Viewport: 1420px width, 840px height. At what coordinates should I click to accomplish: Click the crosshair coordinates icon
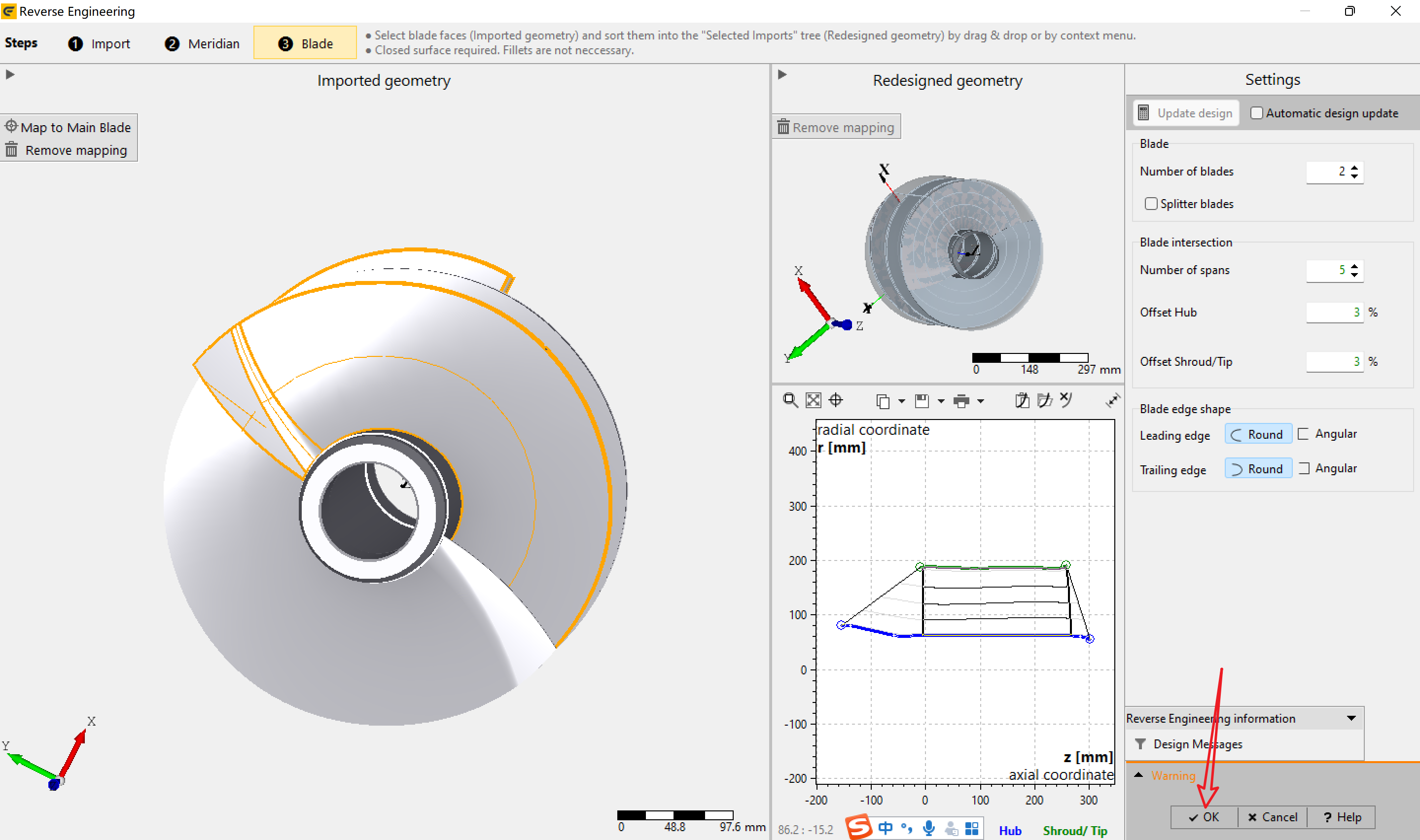click(835, 401)
